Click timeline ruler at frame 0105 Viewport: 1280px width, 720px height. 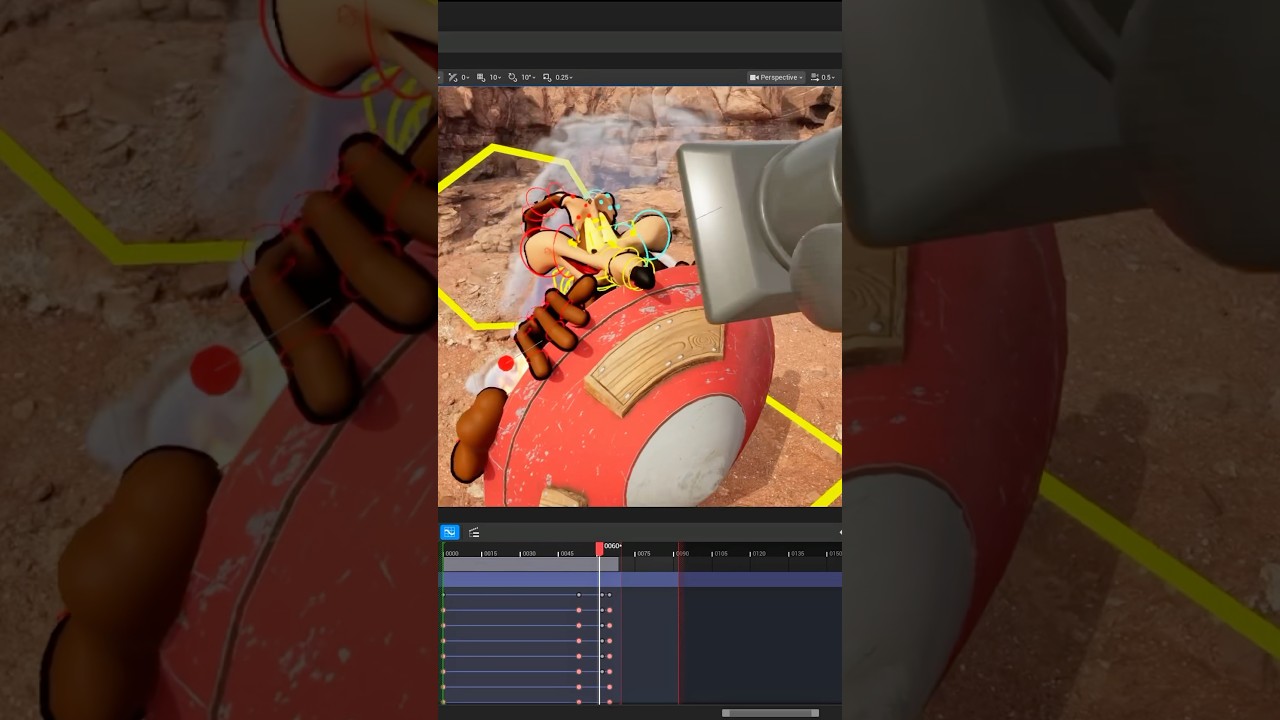[720, 553]
